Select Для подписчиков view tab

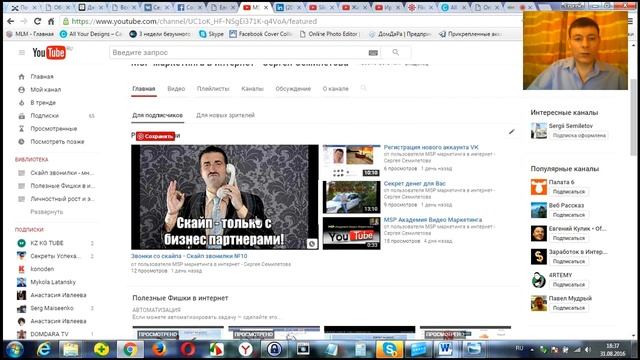(158, 115)
